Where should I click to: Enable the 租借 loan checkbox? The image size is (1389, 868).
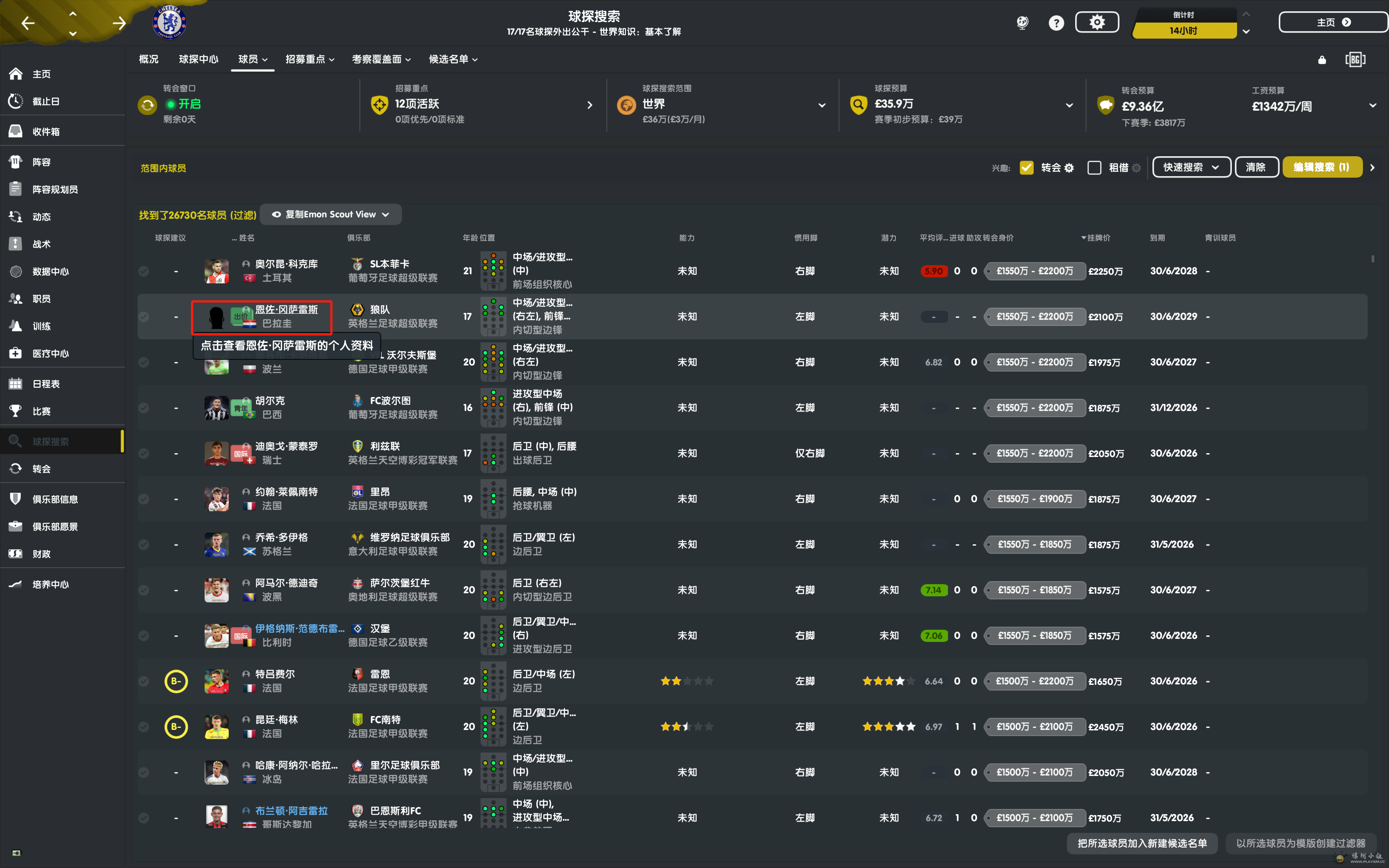click(1094, 168)
